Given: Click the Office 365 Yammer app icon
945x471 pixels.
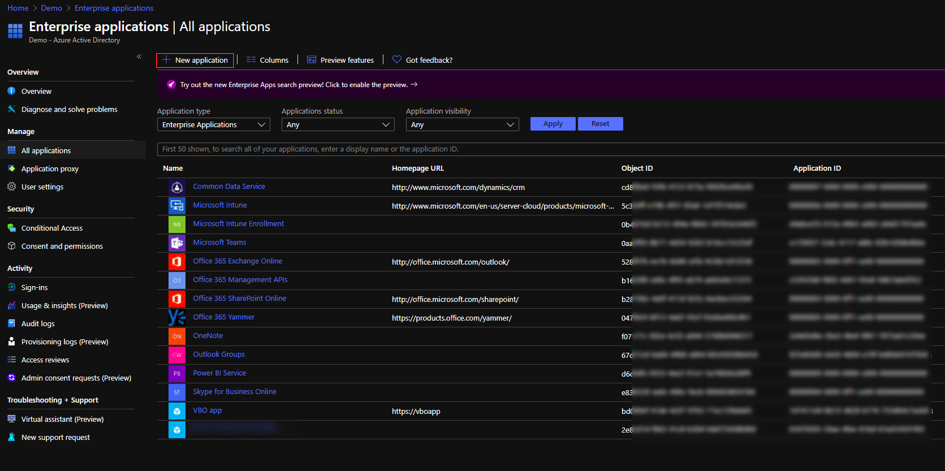Looking at the screenshot, I should [177, 317].
